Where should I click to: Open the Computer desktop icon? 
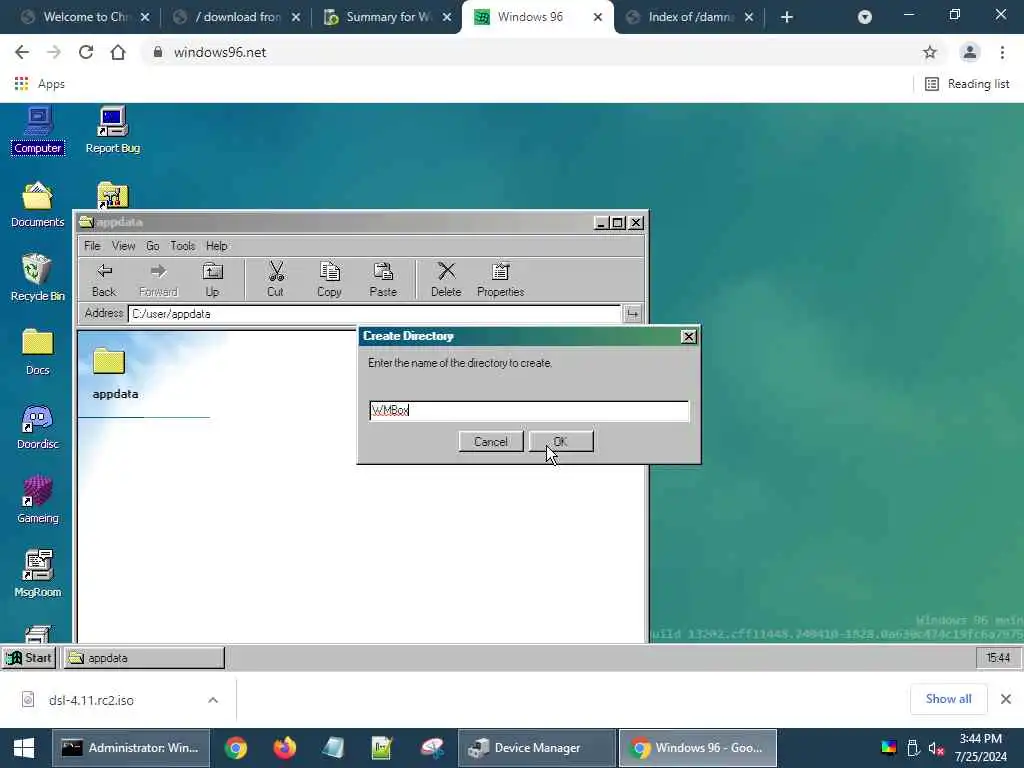coord(38,131)
